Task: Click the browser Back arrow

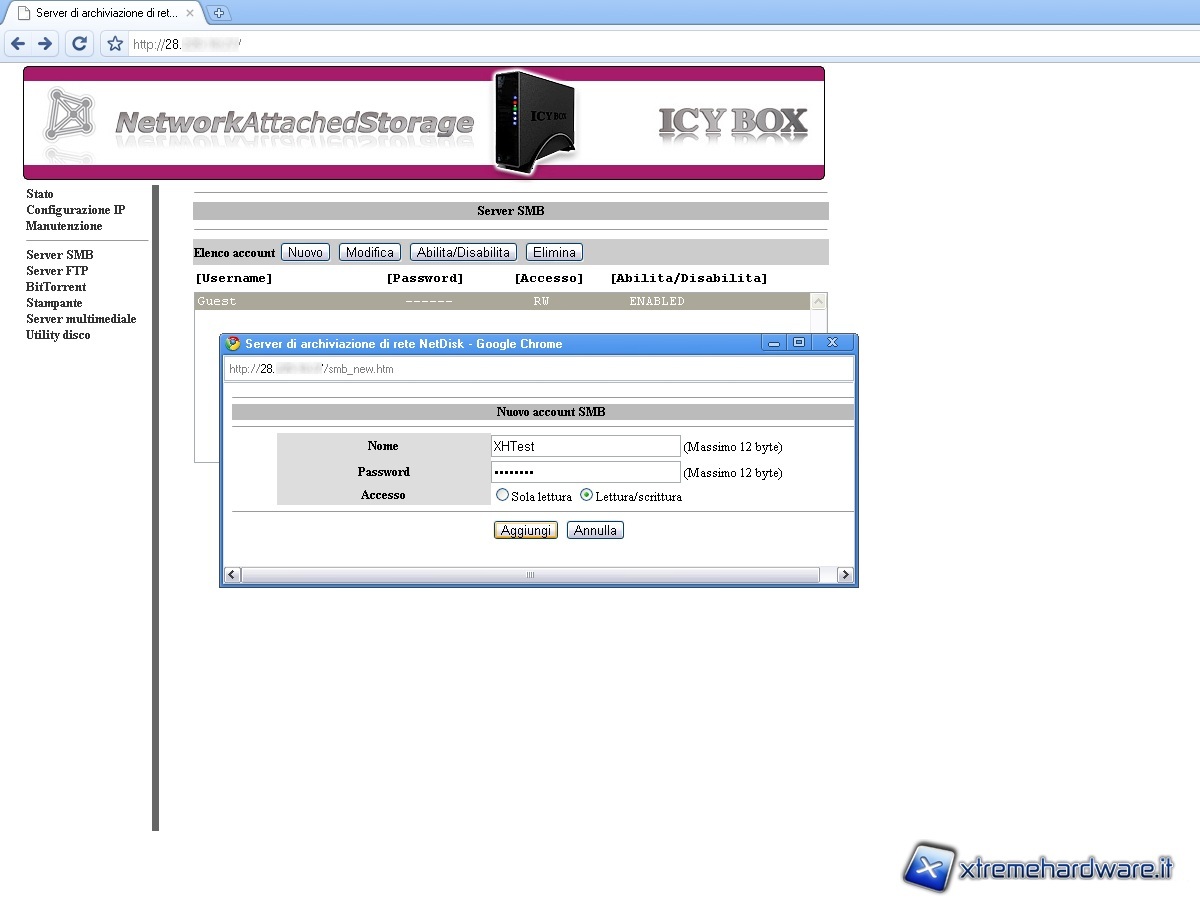Action: (18, 44)
